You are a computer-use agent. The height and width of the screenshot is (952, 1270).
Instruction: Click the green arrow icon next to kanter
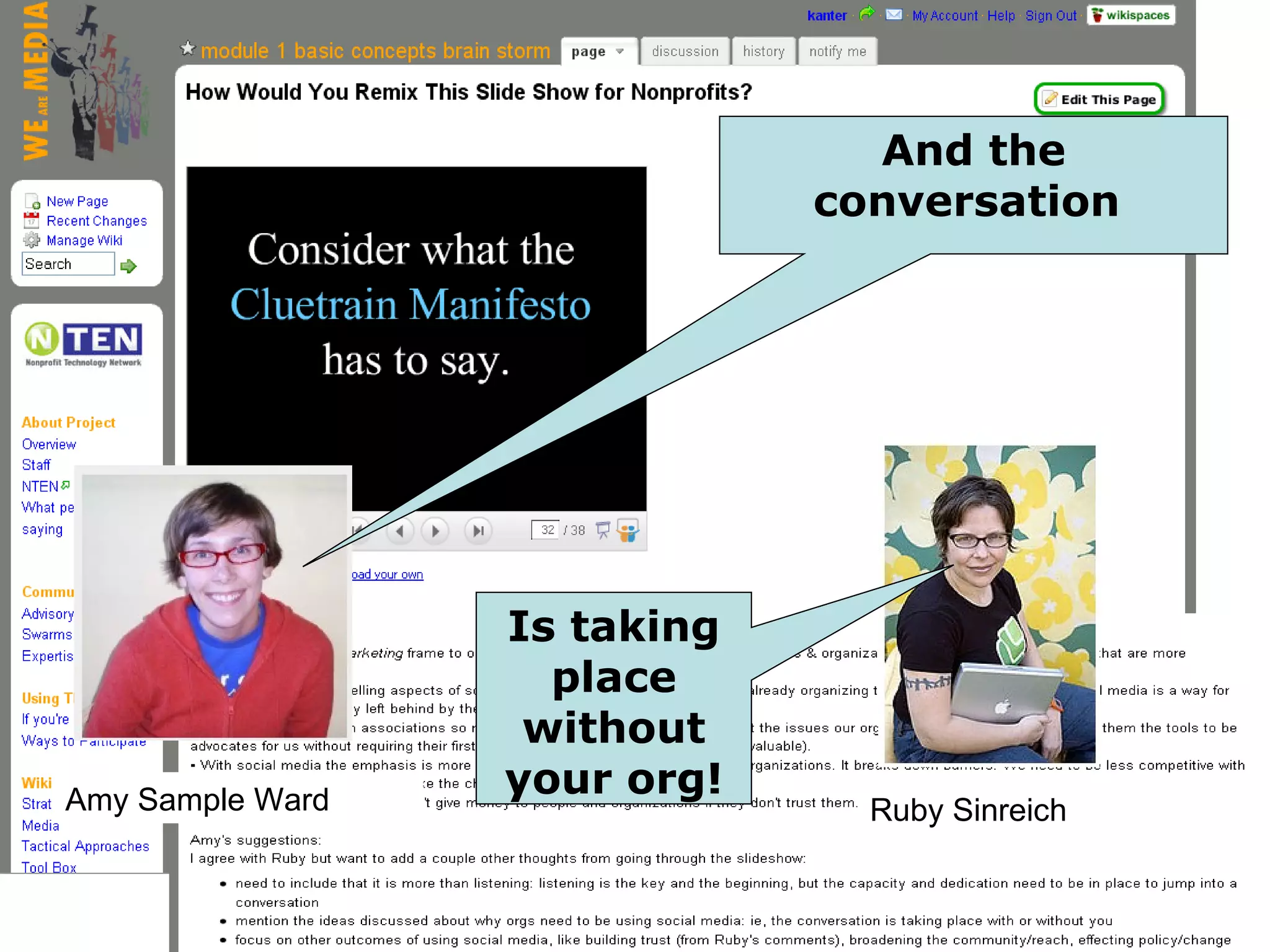867,13
